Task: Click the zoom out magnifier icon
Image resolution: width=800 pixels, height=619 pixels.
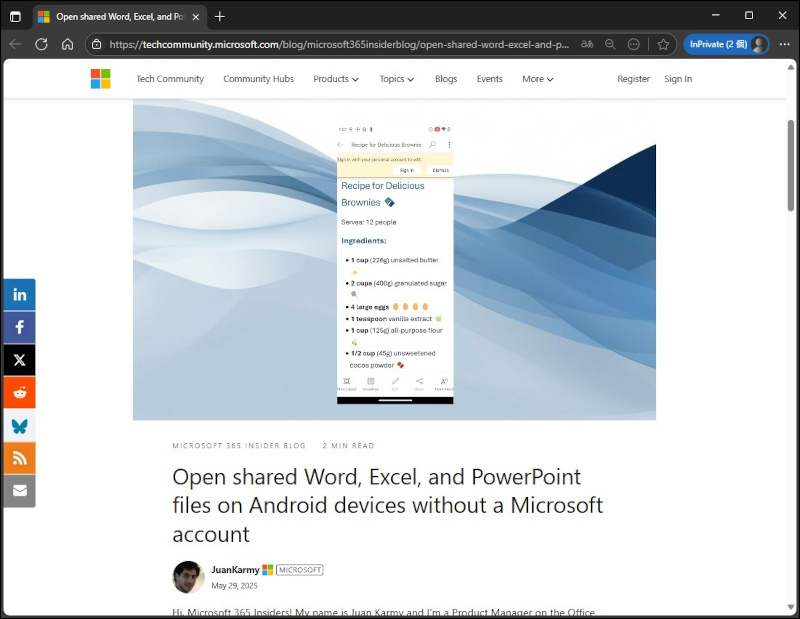Action: (610, 44)
